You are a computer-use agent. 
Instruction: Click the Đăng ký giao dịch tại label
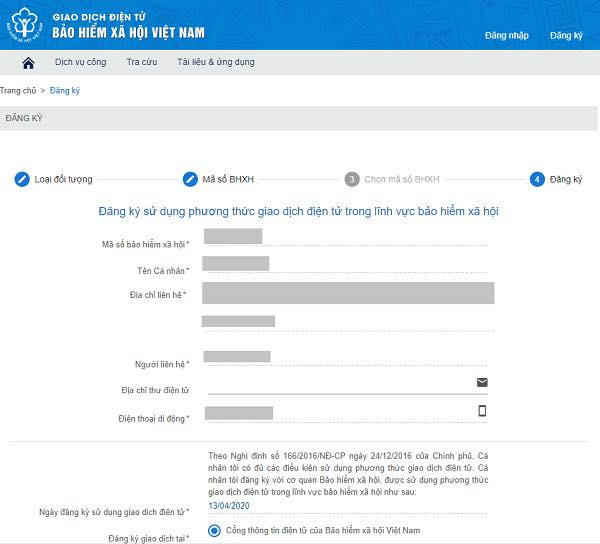149,539
